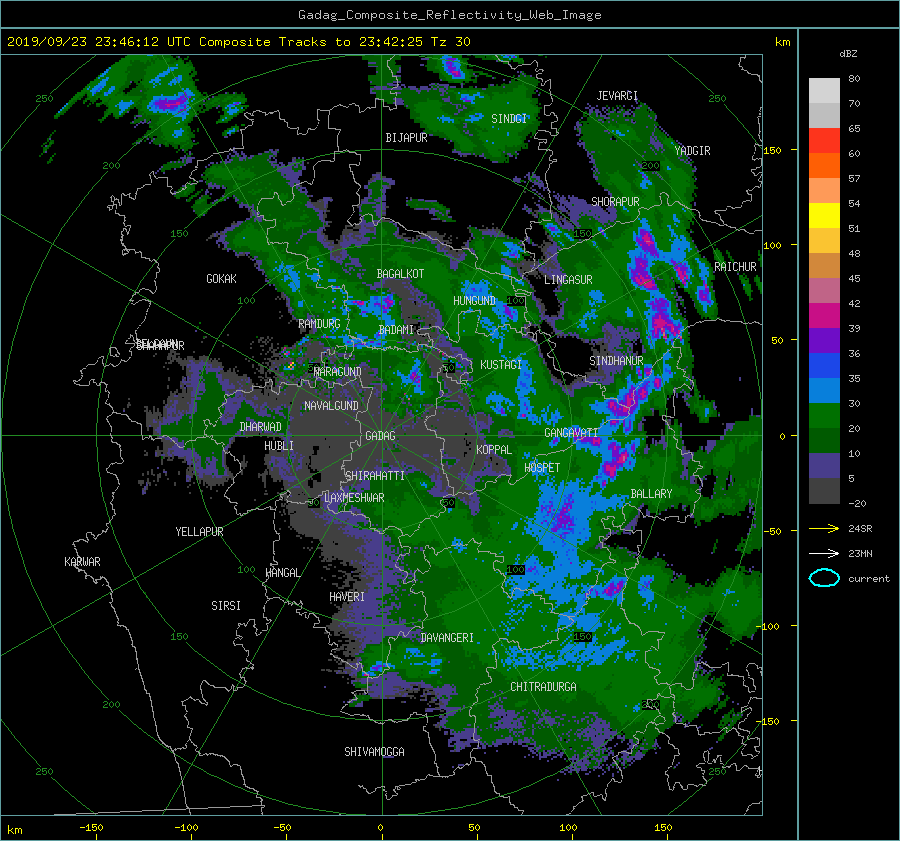This screenshot has width=900, height=841.
Task: Click the BAGALKOT city label
Action: [400, 274]
